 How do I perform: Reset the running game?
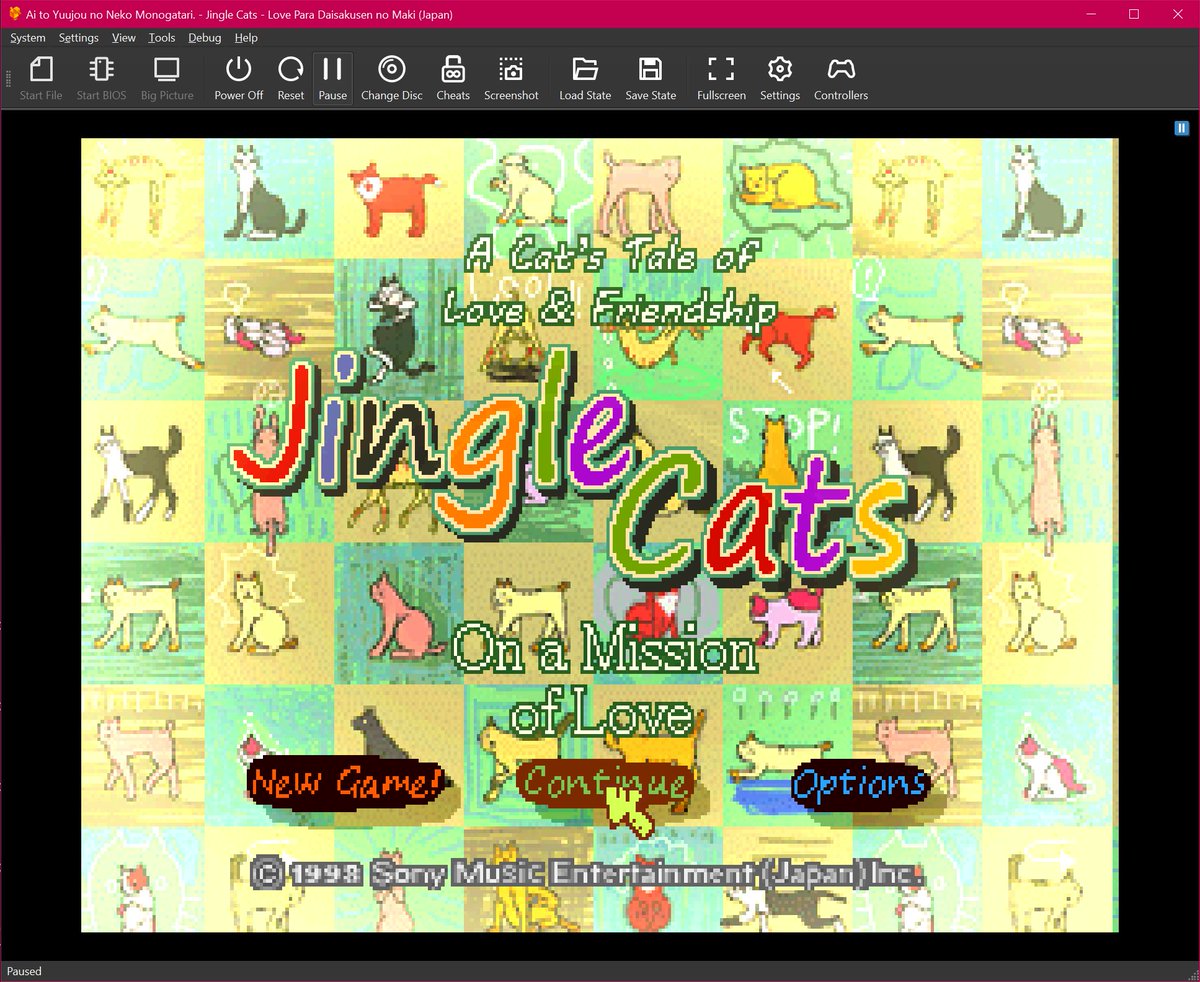coord(291,79)
